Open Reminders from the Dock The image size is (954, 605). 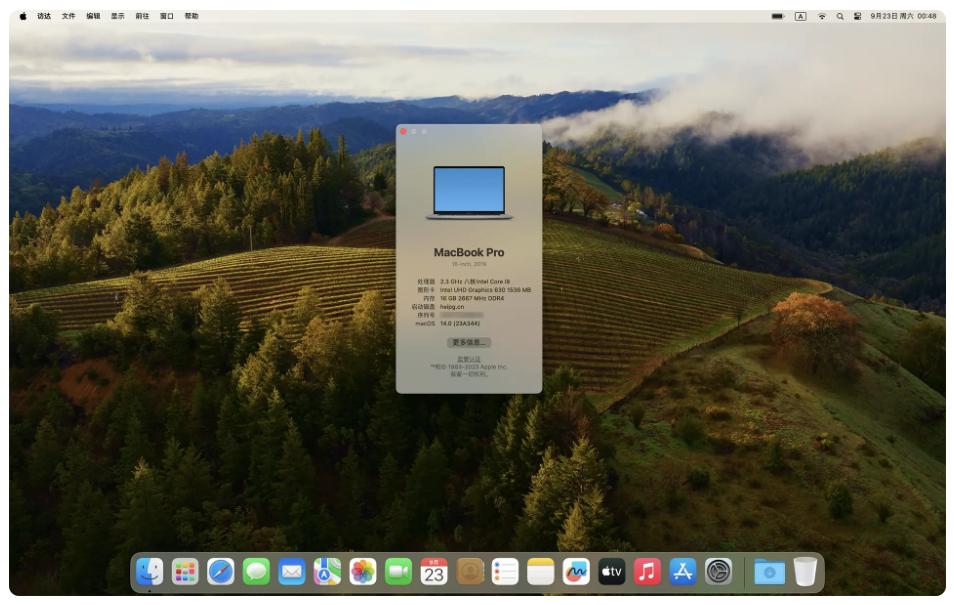[505, 572]
